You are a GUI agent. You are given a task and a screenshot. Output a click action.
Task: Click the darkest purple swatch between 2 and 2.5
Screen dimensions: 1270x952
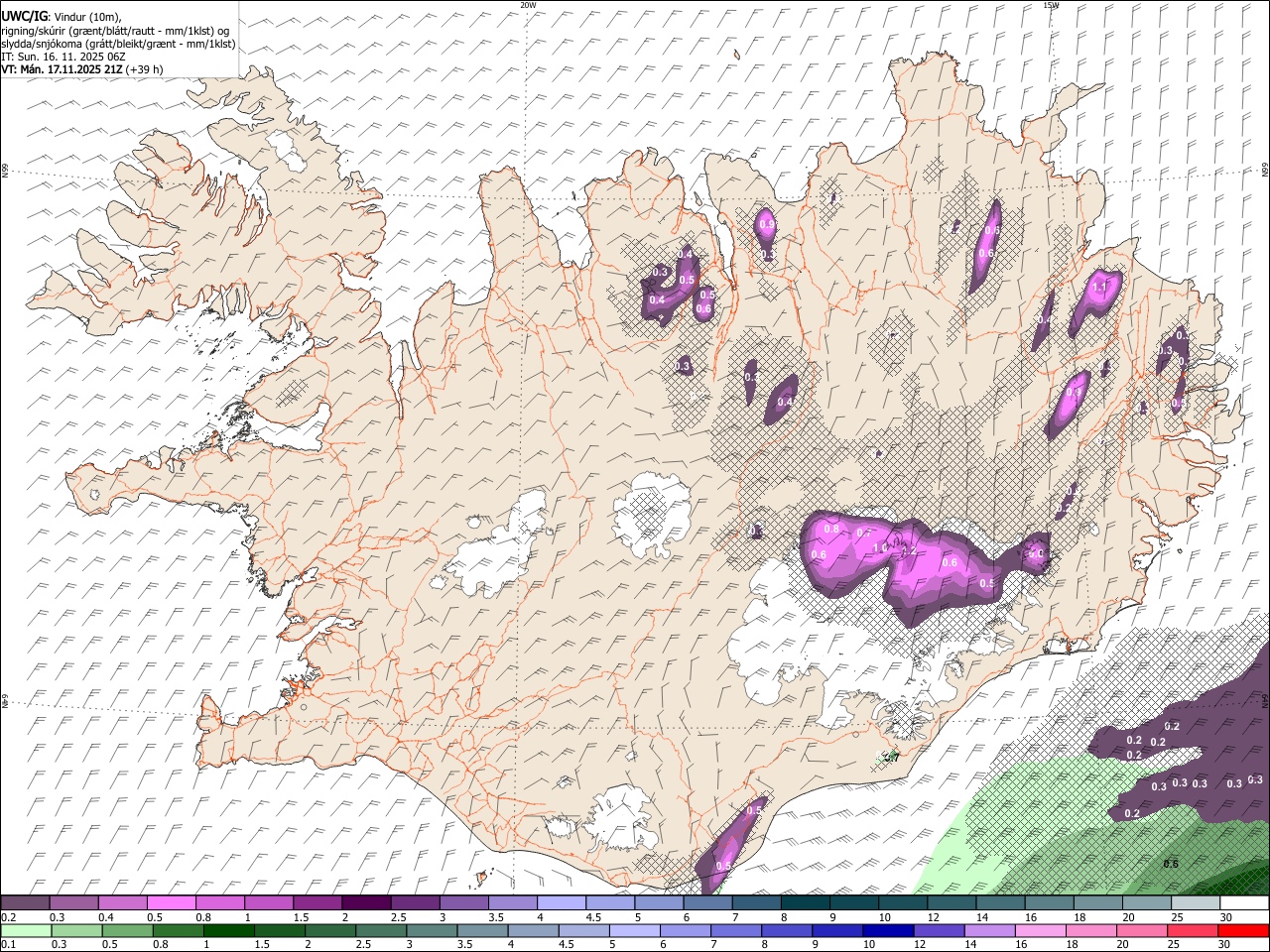click(365, 902)
